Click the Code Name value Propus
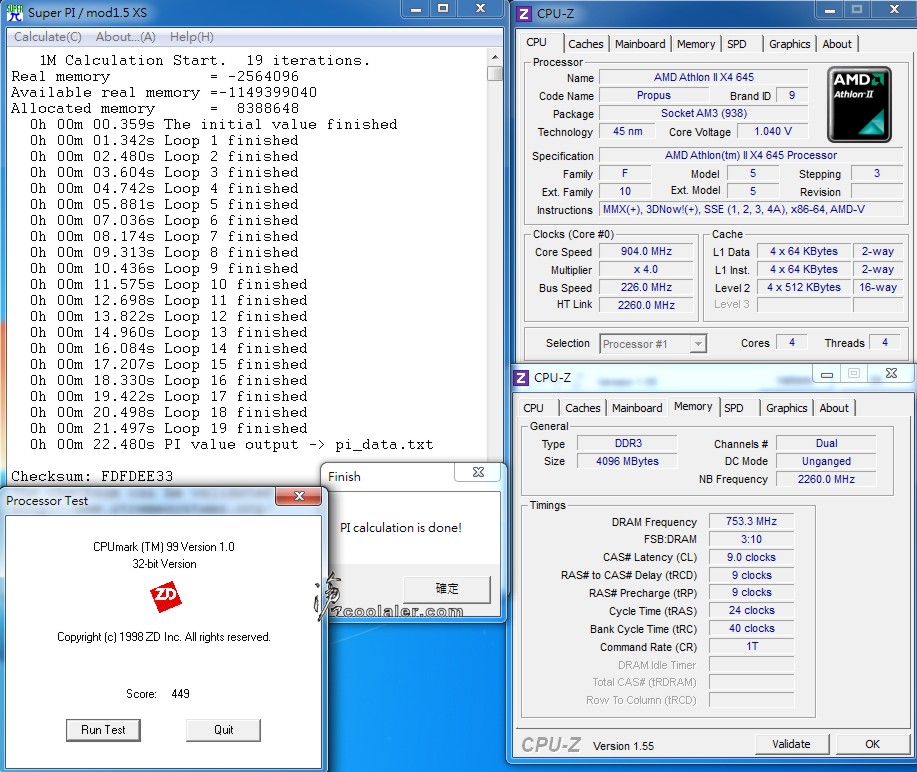Screen dimensions: 917x772 654,95
